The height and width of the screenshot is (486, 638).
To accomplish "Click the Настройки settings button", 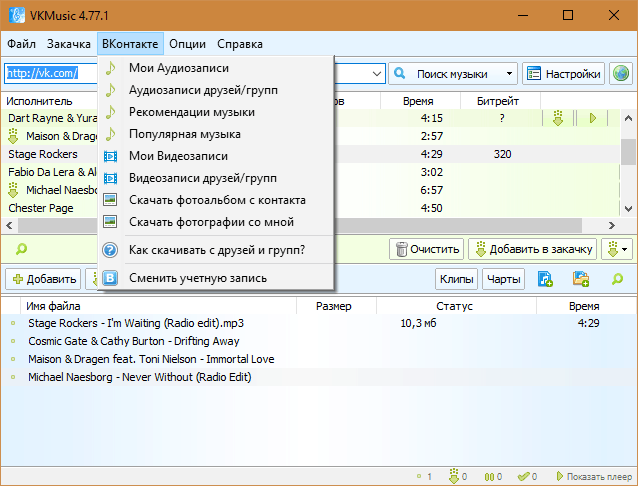I will (x=564, y=74).
